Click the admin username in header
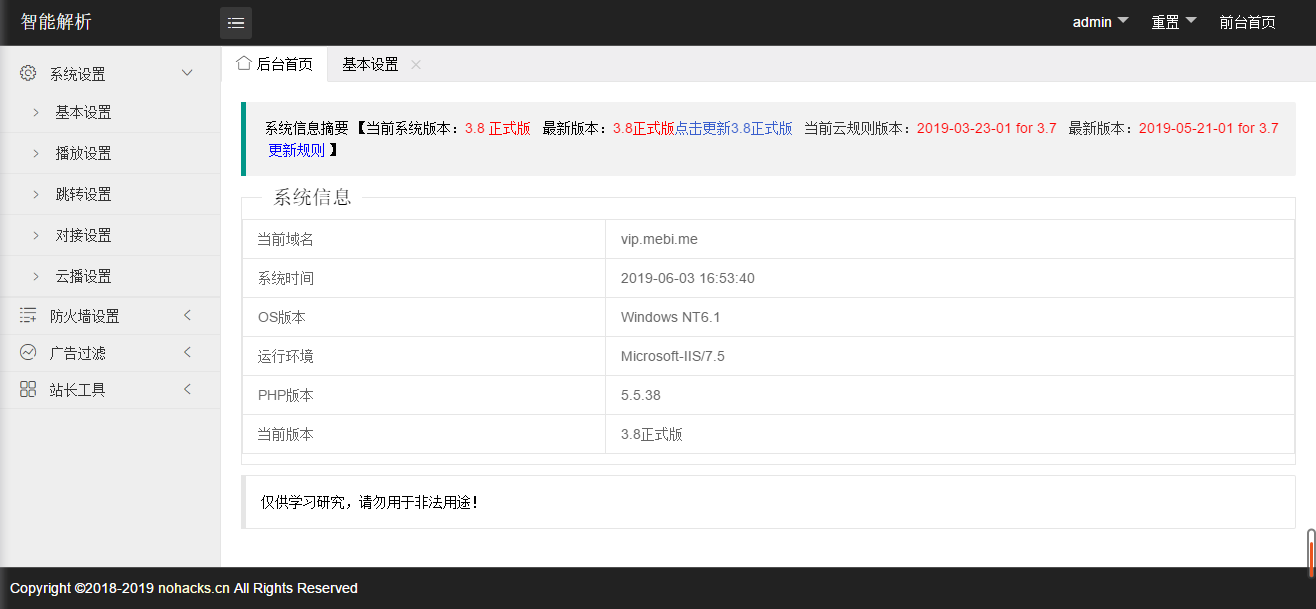The height and width of the screenshot is (609, 1316). tap(1092, 22)
